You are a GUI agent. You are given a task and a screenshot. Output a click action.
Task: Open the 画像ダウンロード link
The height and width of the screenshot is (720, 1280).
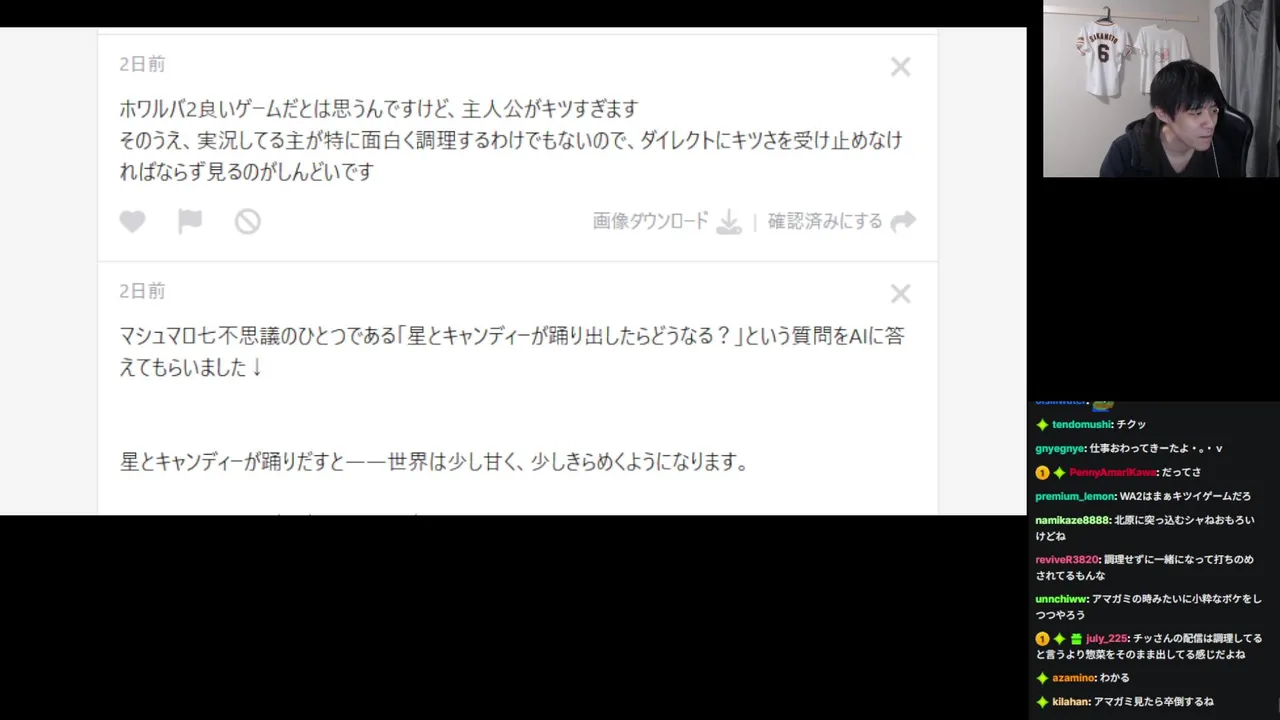point(650,222)
